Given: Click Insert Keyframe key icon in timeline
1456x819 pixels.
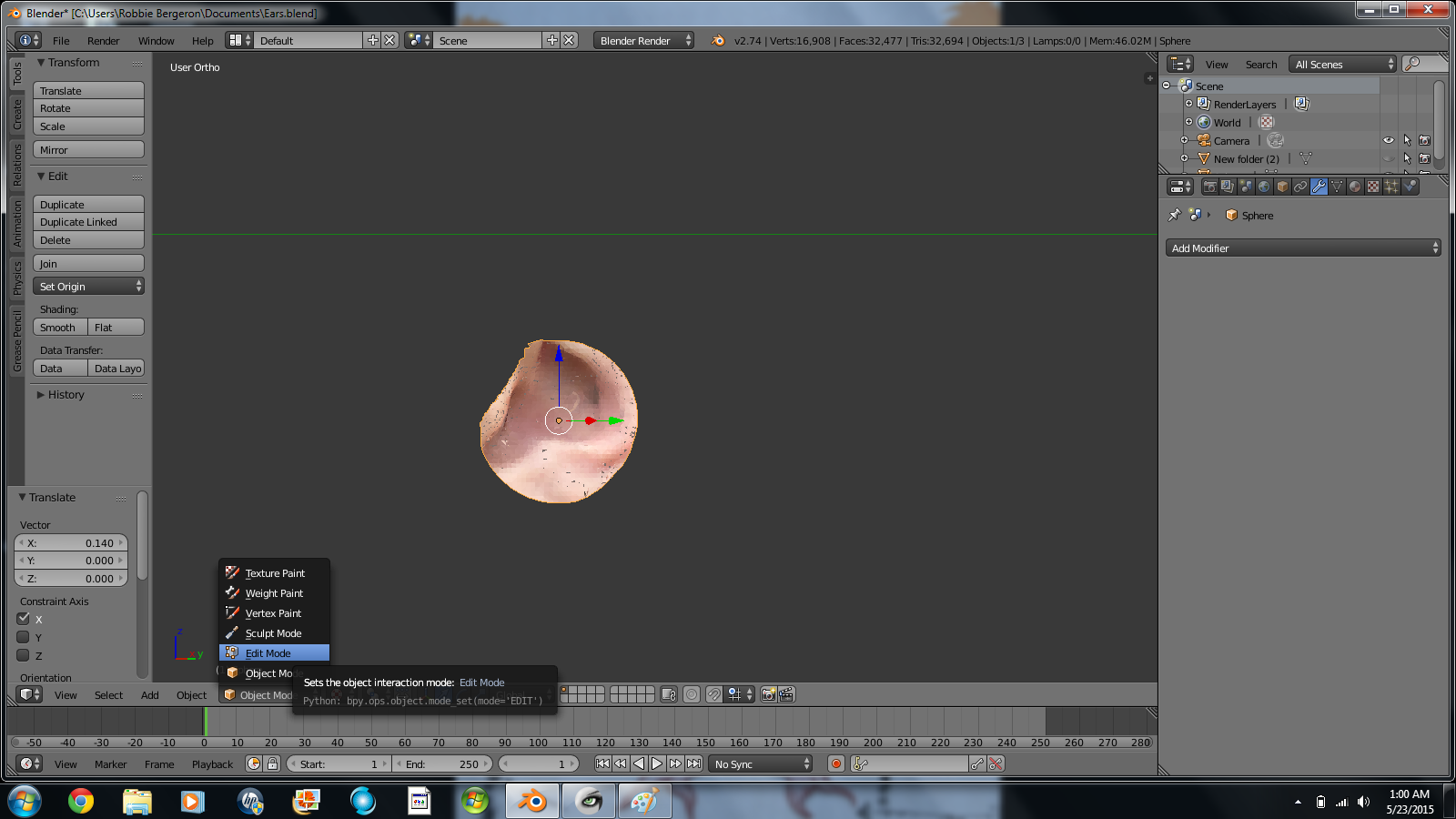Looking at the screenshot, I should tap(976, 763).
